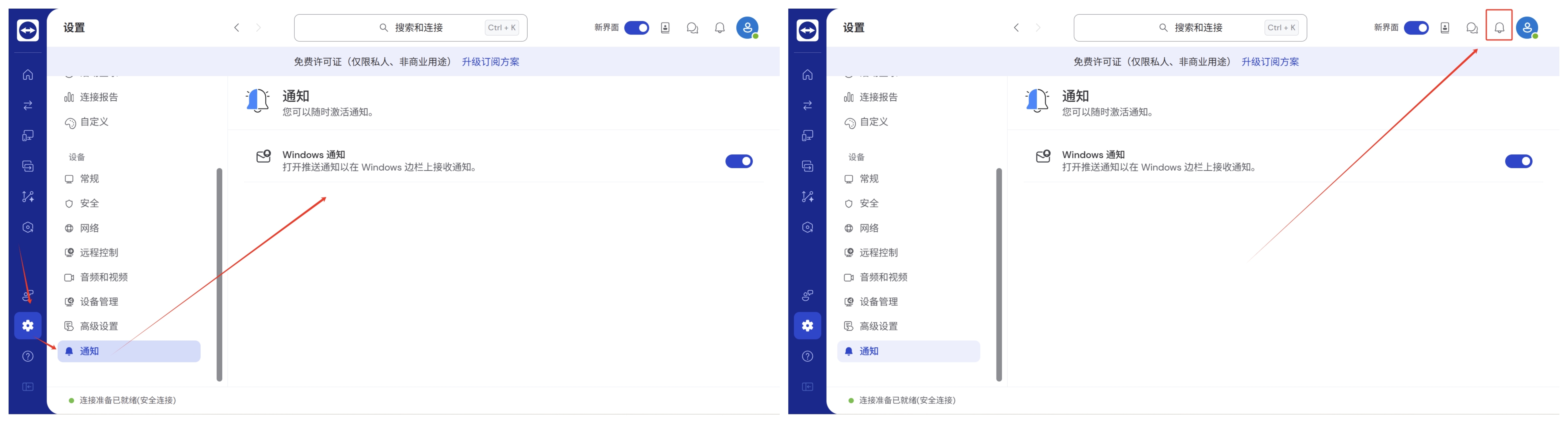The image size is (1568, 423).
Task: Click settings list scrollbar in left window
Action: (x=219, y=275)
